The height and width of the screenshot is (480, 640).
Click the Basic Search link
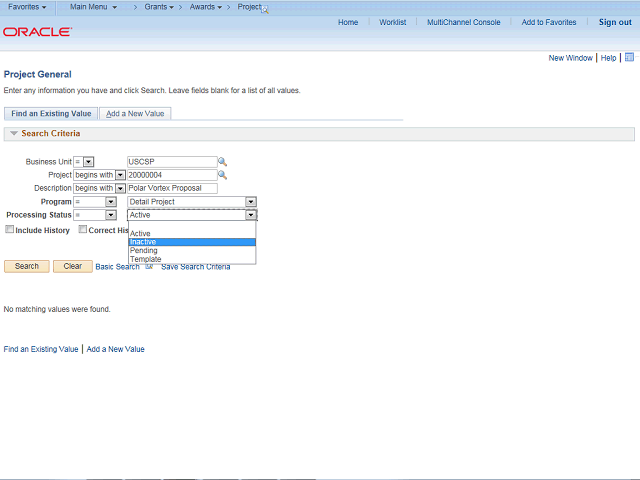(118, 267)
